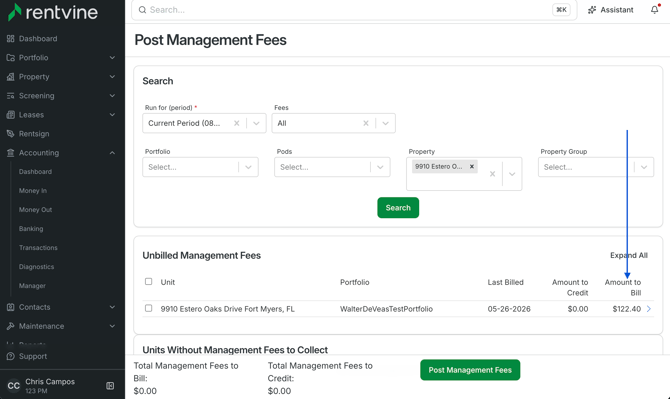The height and width of the screenshot is (399, 670).
Task: Open the Run for period dropdown
Action: (256, 123)
